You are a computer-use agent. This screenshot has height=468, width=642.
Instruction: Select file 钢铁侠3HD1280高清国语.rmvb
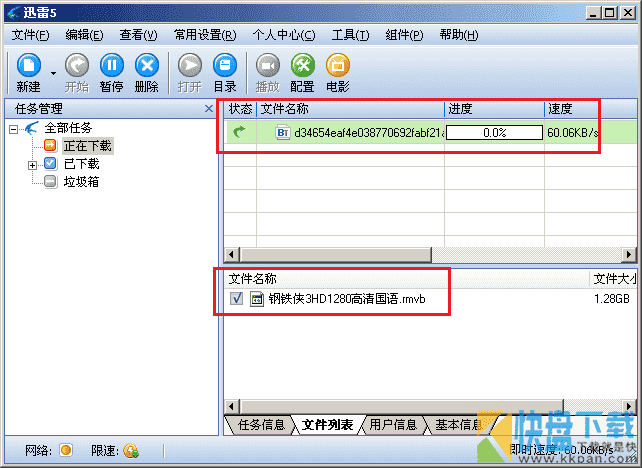347,299
